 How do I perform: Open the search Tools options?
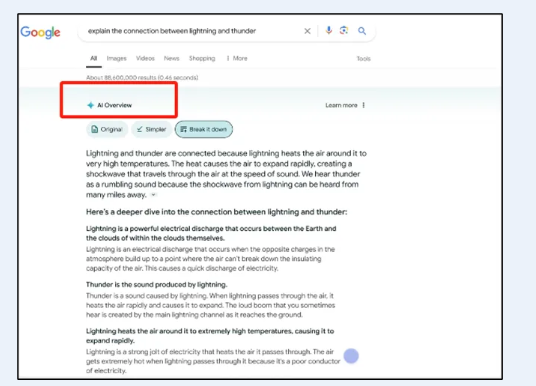point(363,59)
